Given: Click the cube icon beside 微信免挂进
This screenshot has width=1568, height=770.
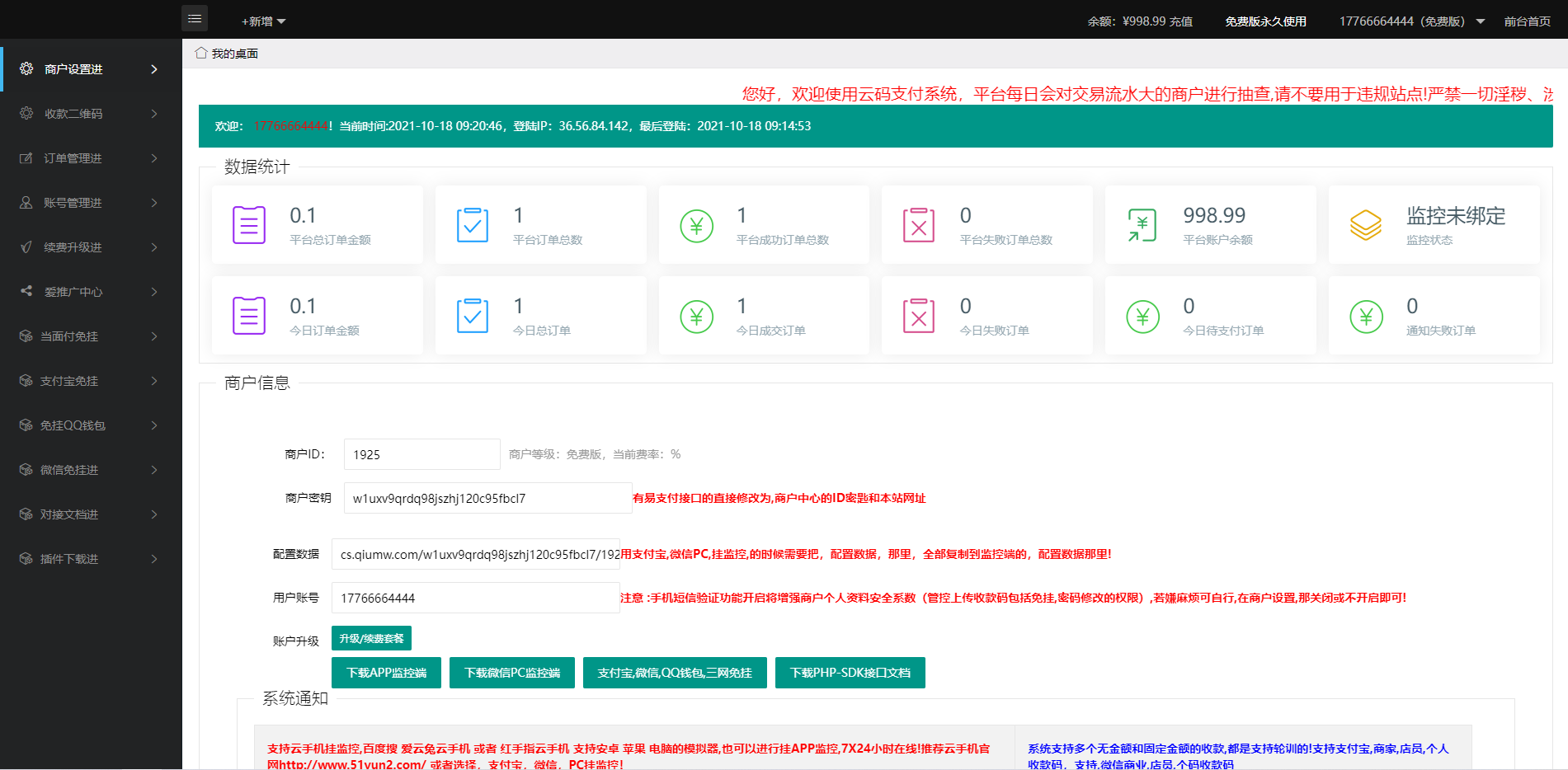Looking at the screenshot, I should point(26,469).
